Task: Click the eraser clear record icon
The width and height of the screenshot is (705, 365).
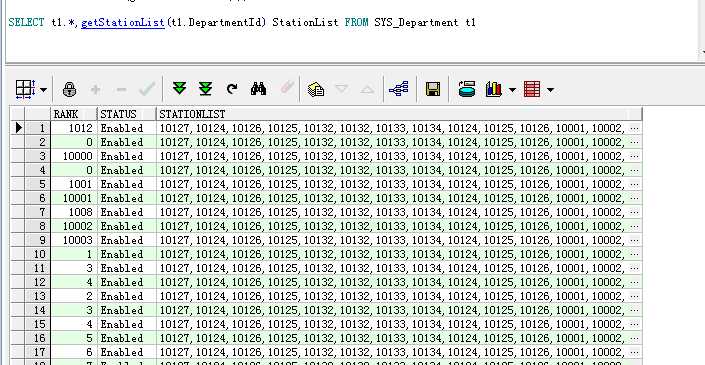Action: 287,88
